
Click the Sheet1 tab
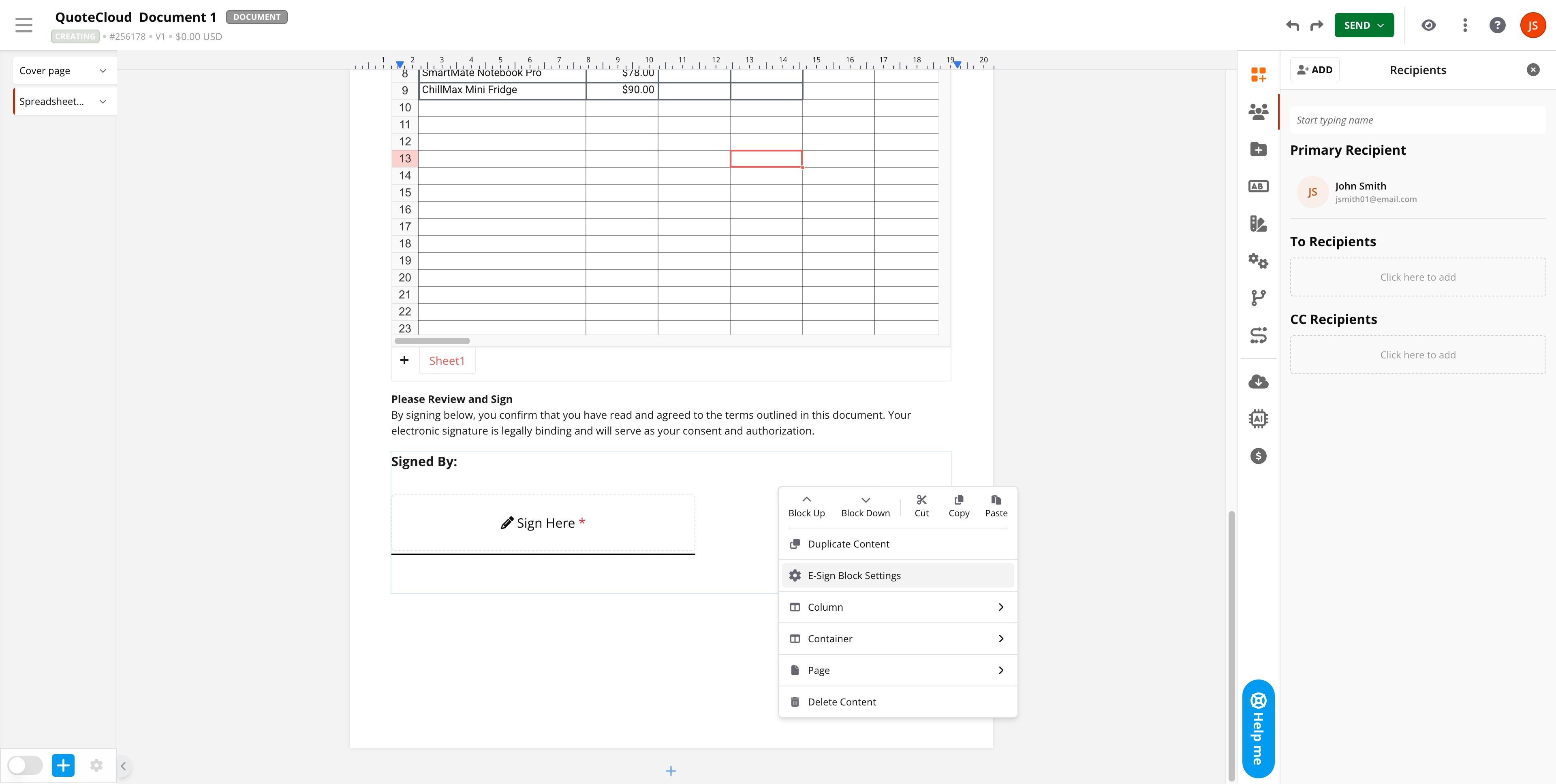point(447,361)
